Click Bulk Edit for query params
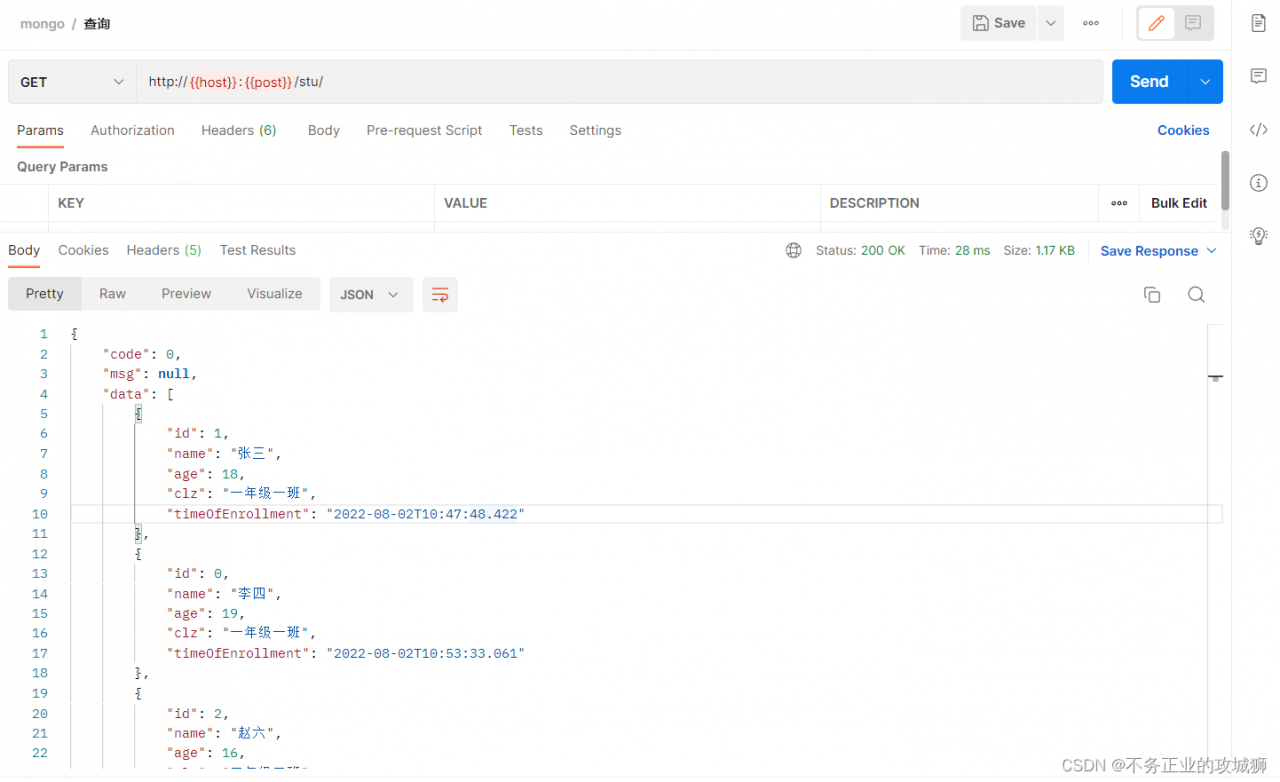This screenshot has height=782, width=1280. pos(1179,203)
